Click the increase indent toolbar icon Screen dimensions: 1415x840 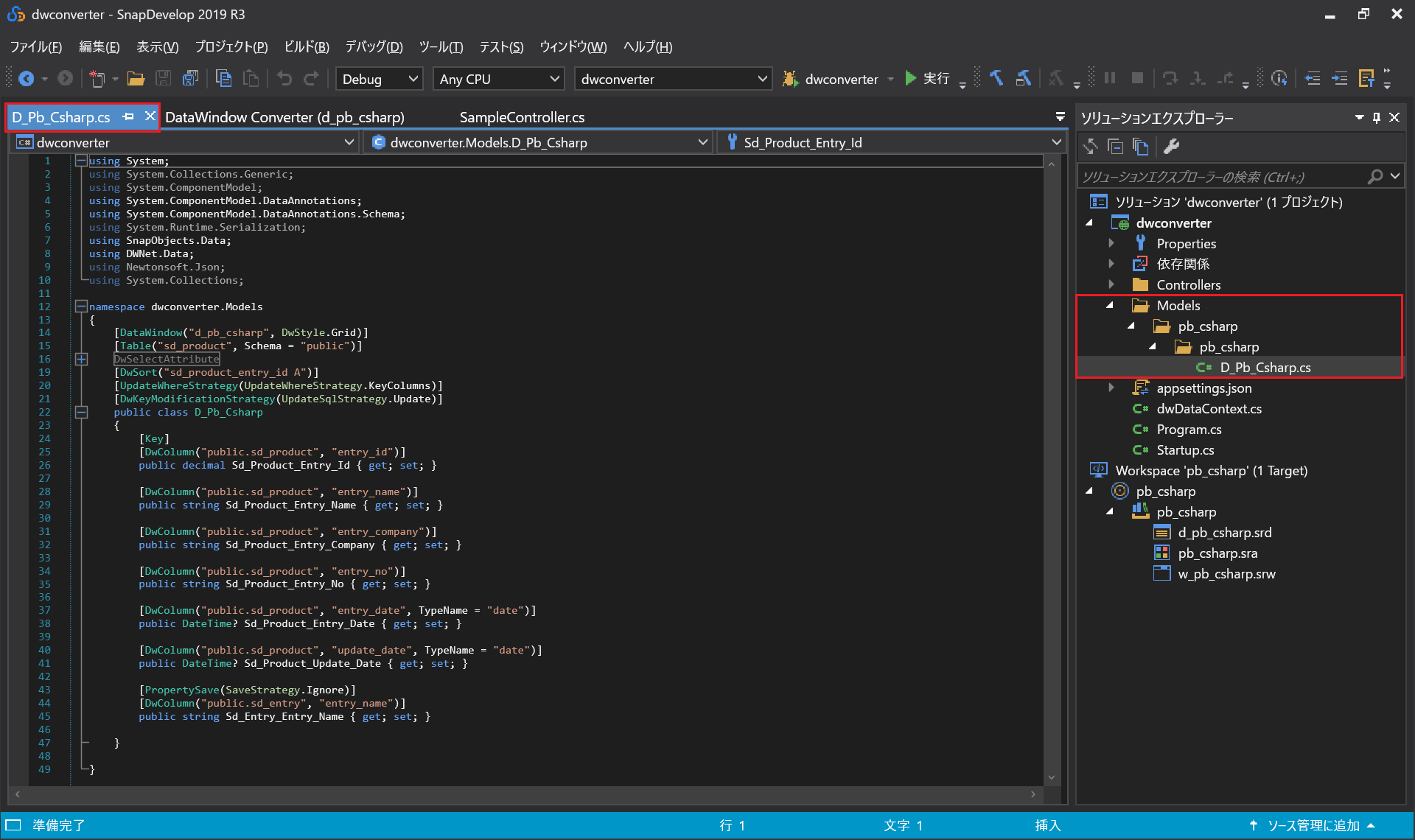[1339, 78]
